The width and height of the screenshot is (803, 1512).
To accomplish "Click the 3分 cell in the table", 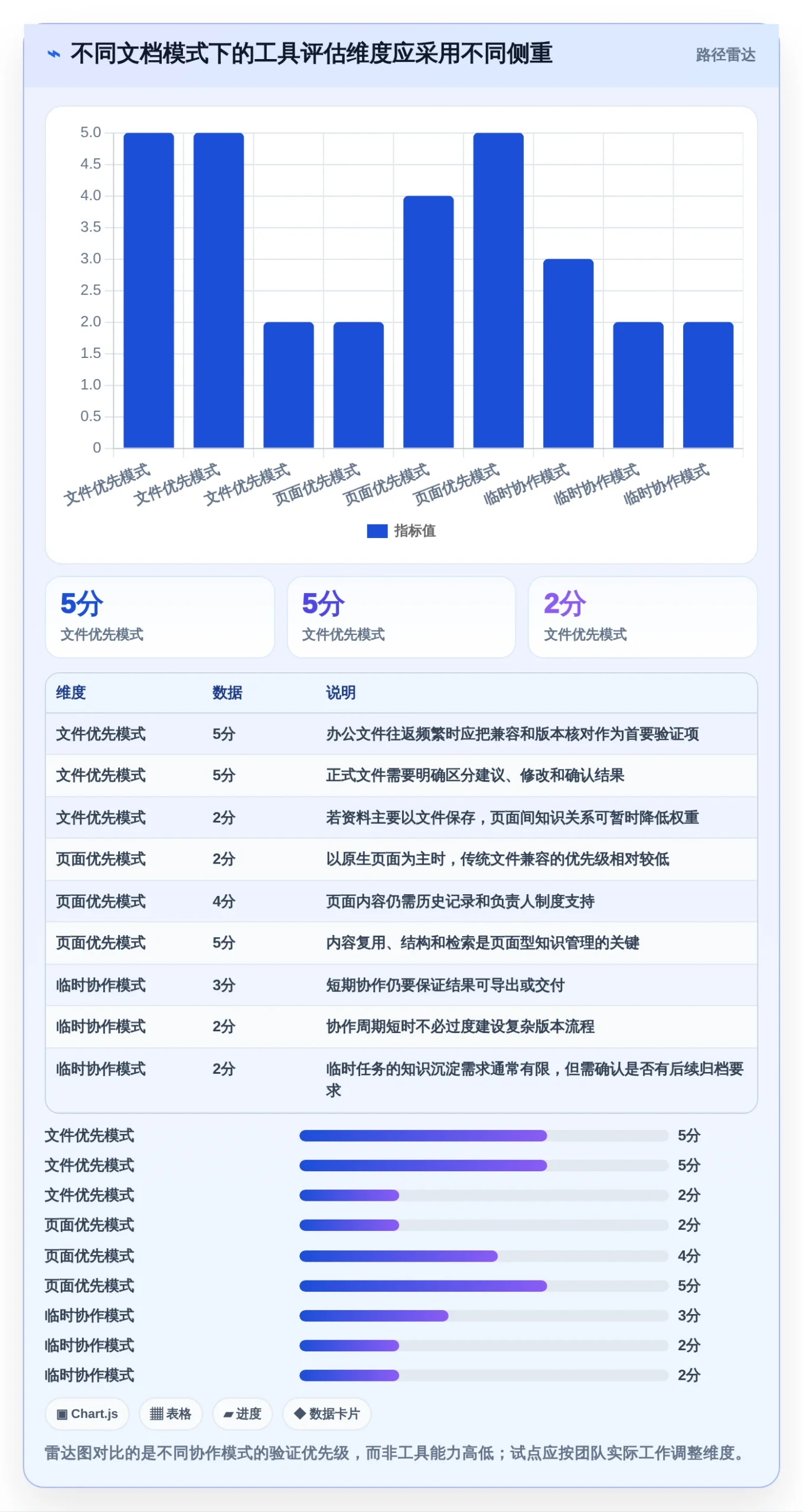I will point(224,985).
